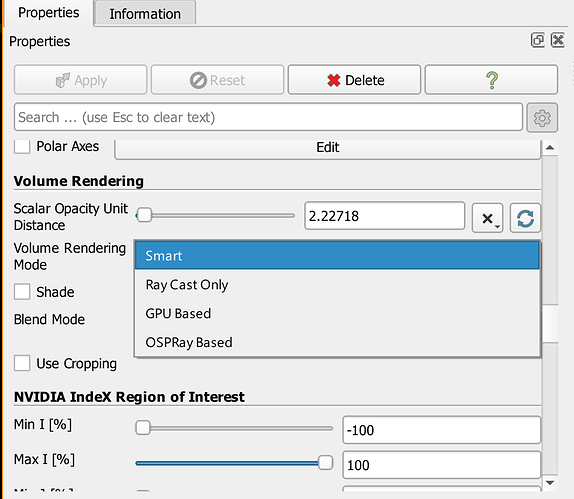The image size is (574, 499).
Task: Click the refresh arrows for Scalar Opacity Unit Distance
Action: (x=525, y=218)
